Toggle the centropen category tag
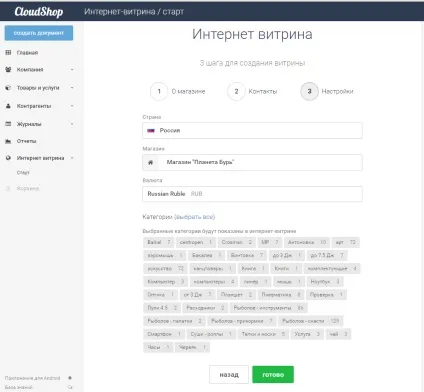424x392 pixels. (196, 242)
